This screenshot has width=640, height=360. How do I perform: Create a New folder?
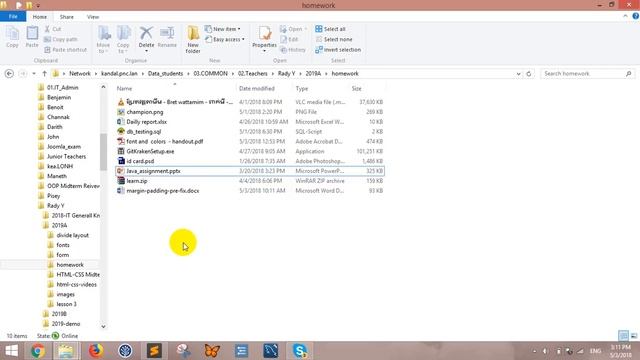pyautogui.click(x=193, y=39)
